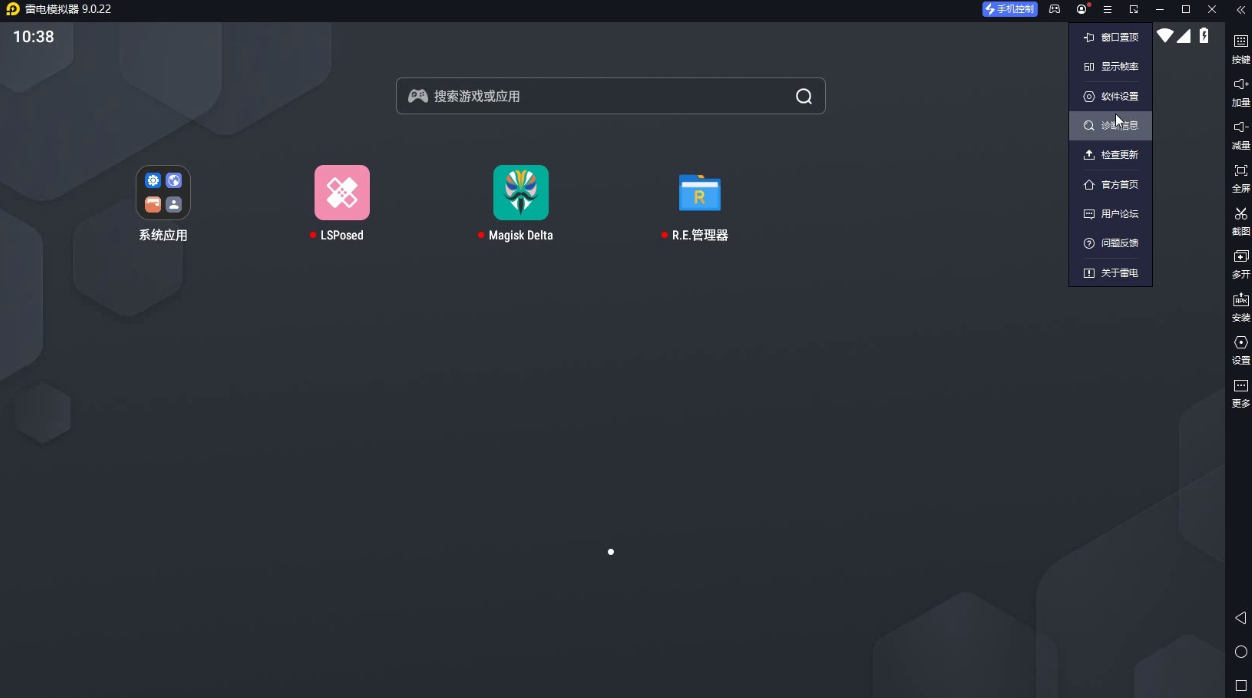This screenshot has height=698, width=1252.
Task: Open 用户论坛 from the menu
Action: tap(1110, 214)
